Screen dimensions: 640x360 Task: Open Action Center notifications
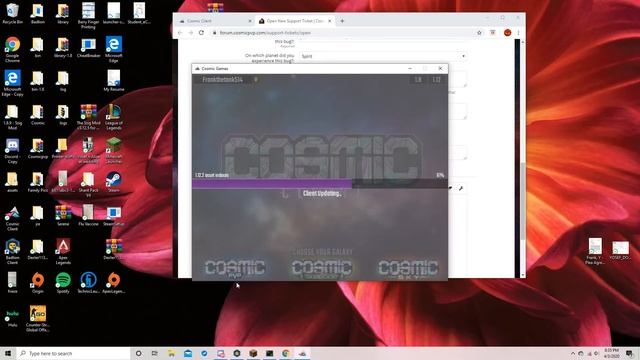click(x=630, y=353)
